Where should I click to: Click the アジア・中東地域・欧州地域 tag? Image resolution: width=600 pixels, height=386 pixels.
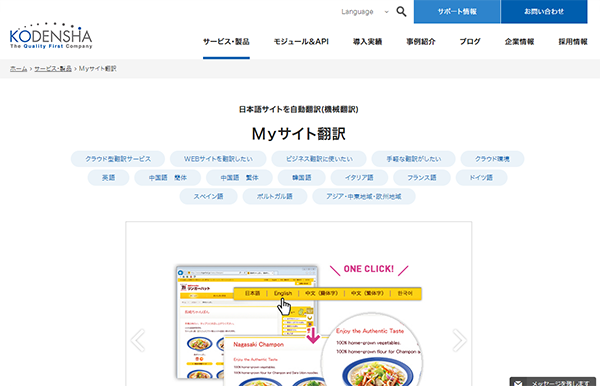click(x=364, y=196)
